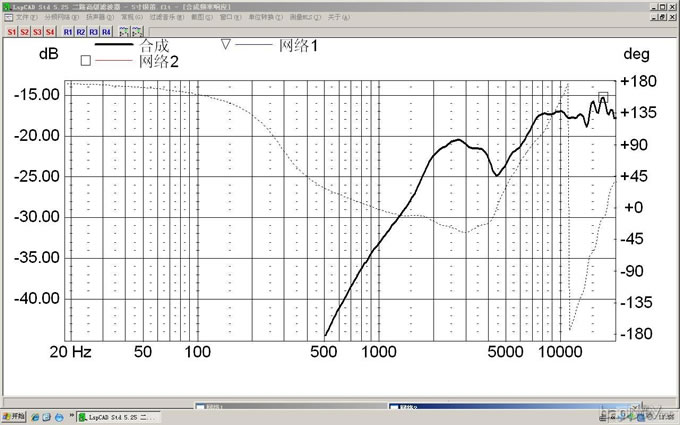The image size is (680, 425).
Task: Click the R1 toolbar button
Action: point(67,31)
